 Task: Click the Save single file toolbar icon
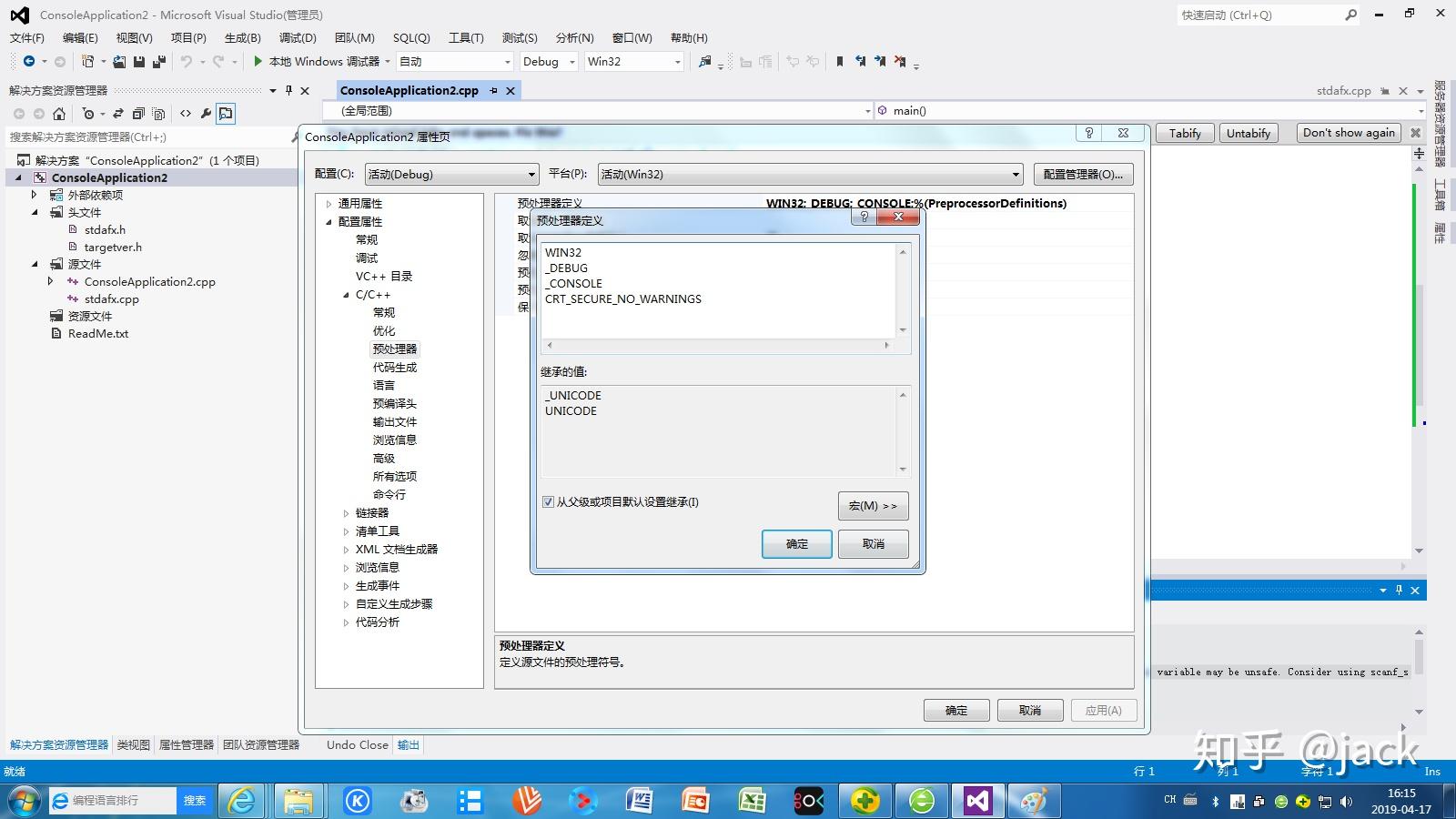coord(139,62)
